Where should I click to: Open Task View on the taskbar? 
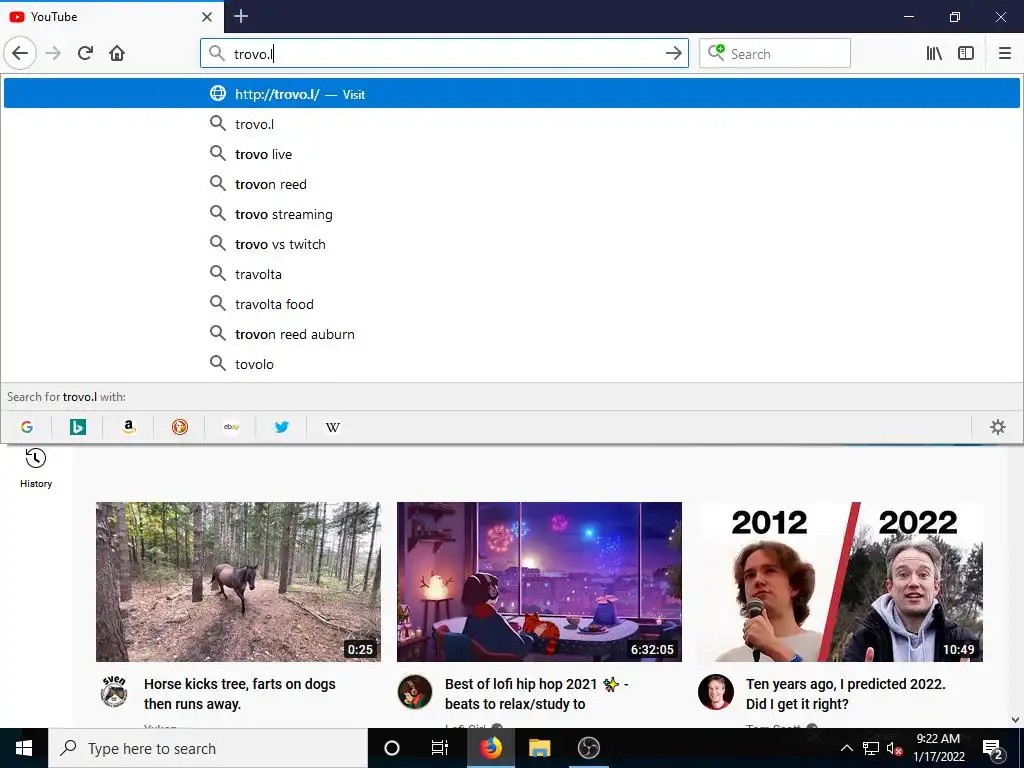coord(440,748)
